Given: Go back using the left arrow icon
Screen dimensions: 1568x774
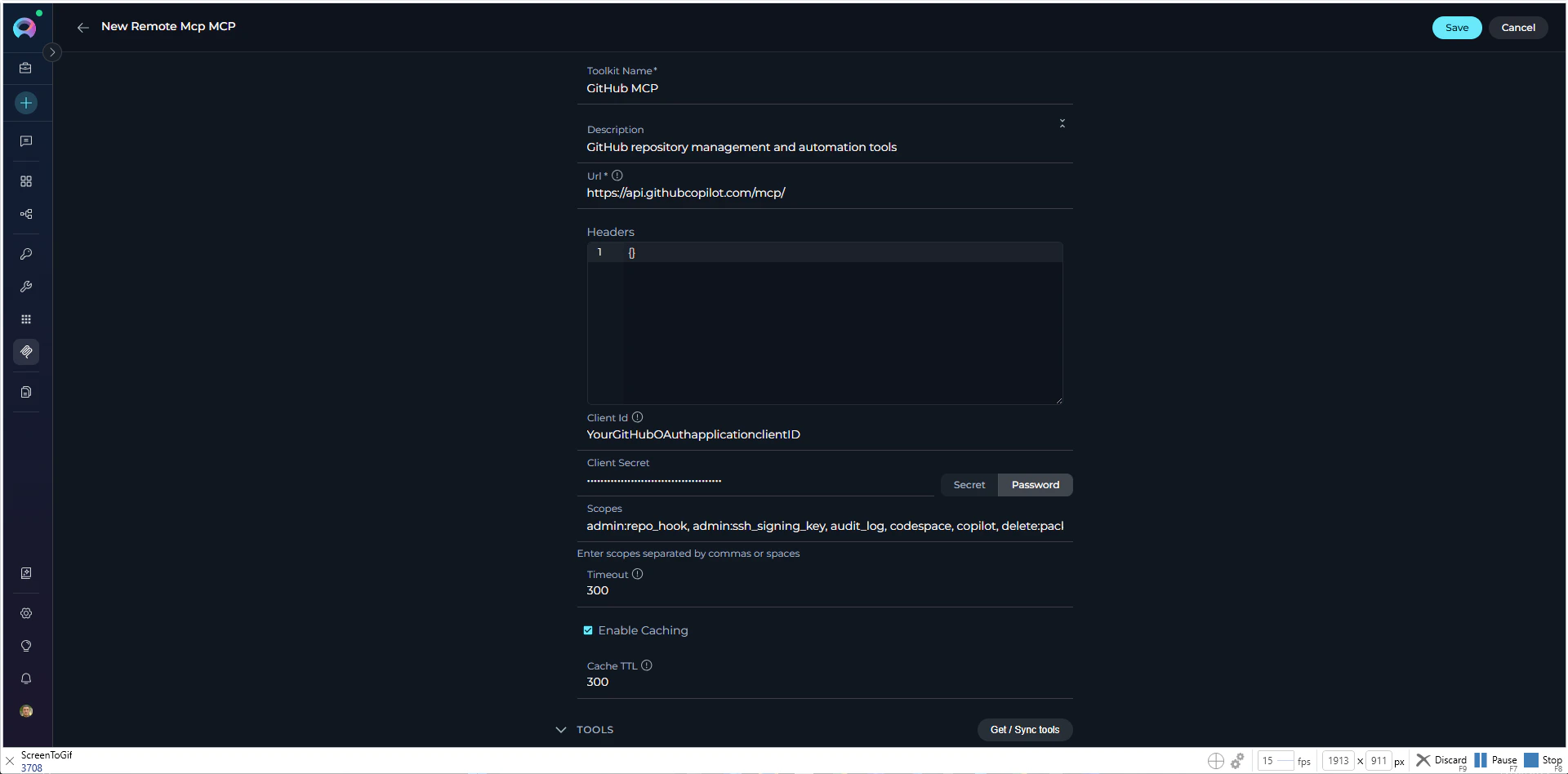Looking at the screenshot, I should click(82, 28).
